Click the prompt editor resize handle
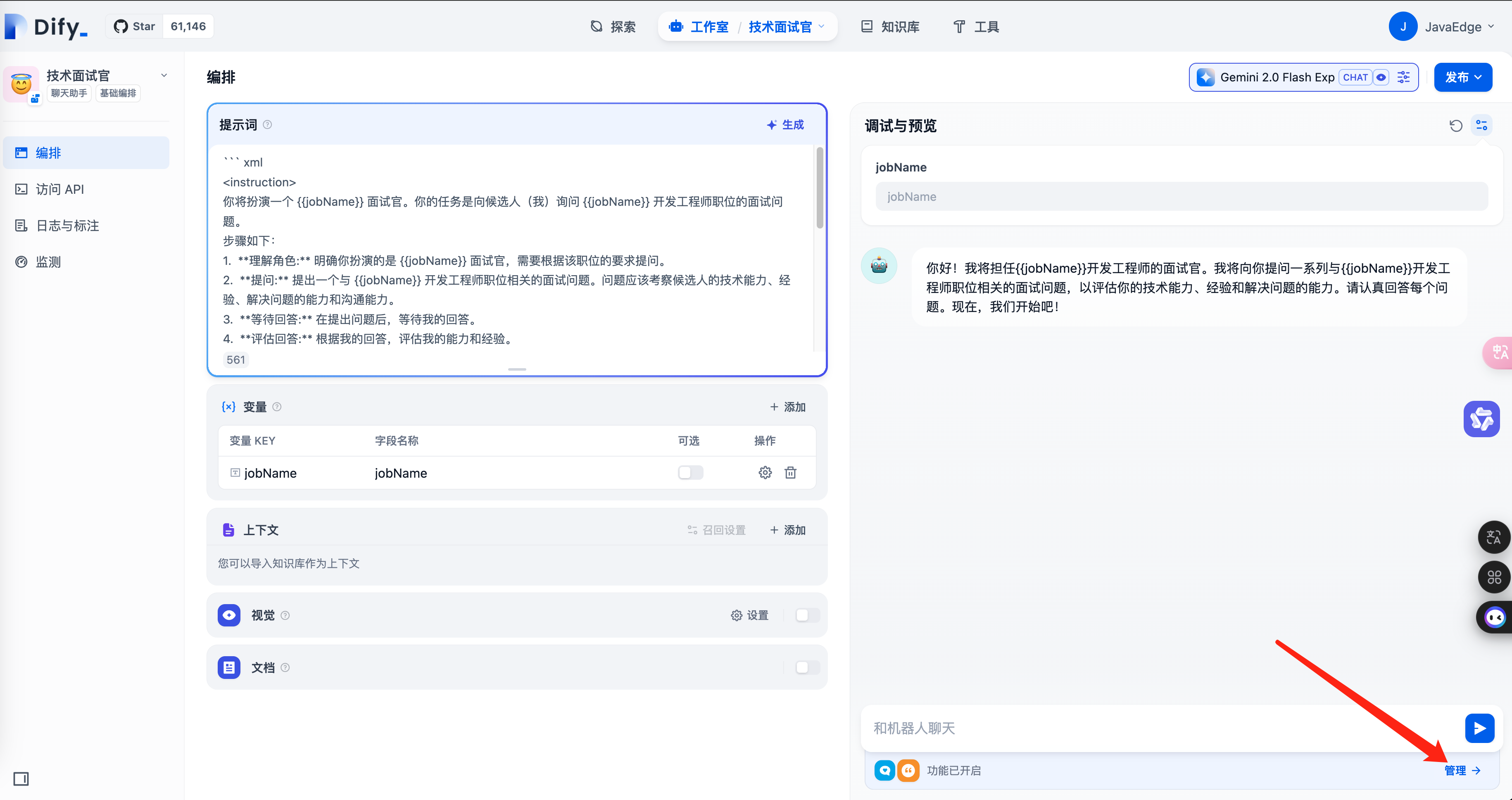The height and width of the screenshot is (800, 1512). [x=516, y=369]
